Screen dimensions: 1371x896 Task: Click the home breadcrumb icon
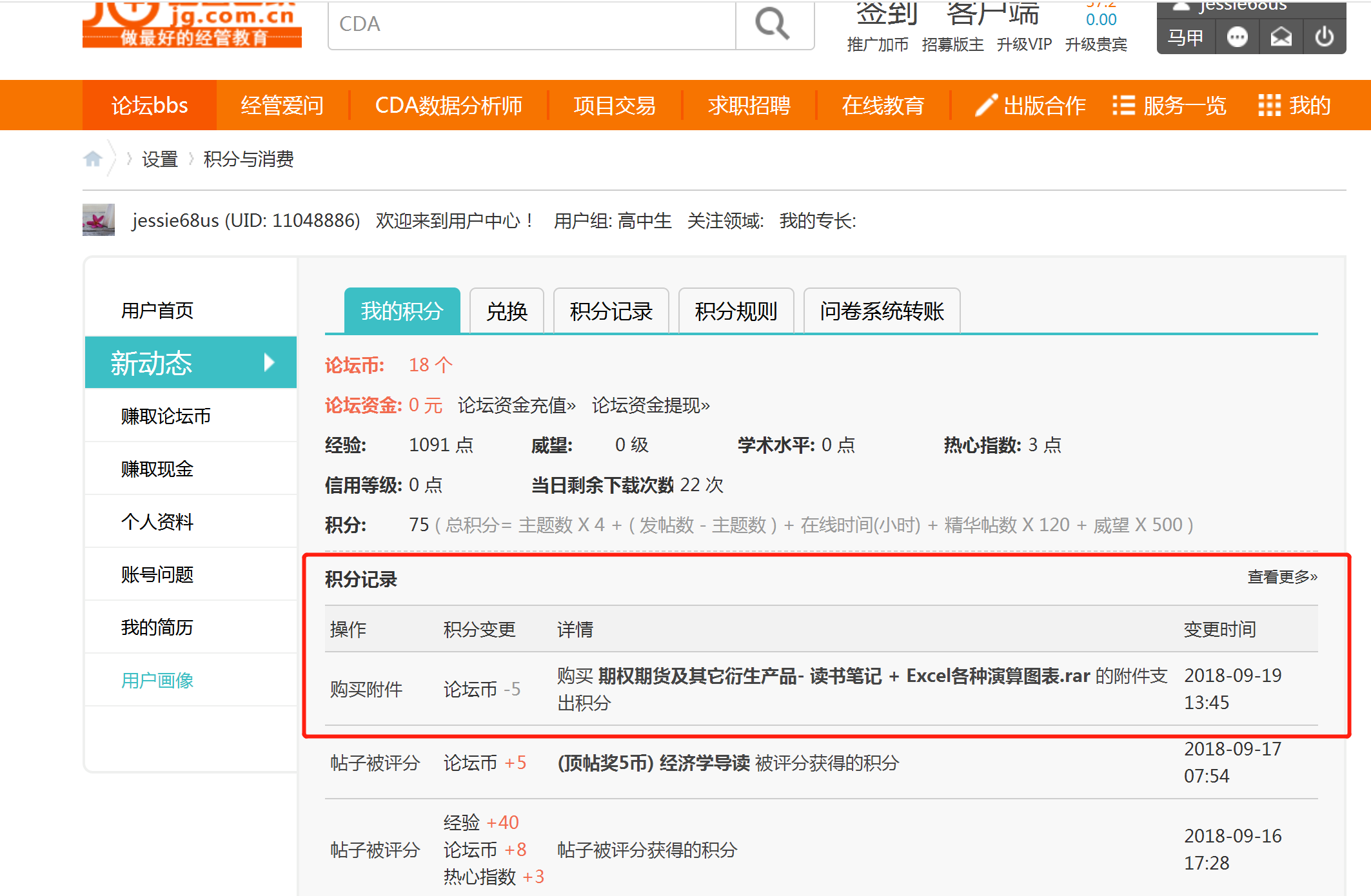(x=93, y=159)
